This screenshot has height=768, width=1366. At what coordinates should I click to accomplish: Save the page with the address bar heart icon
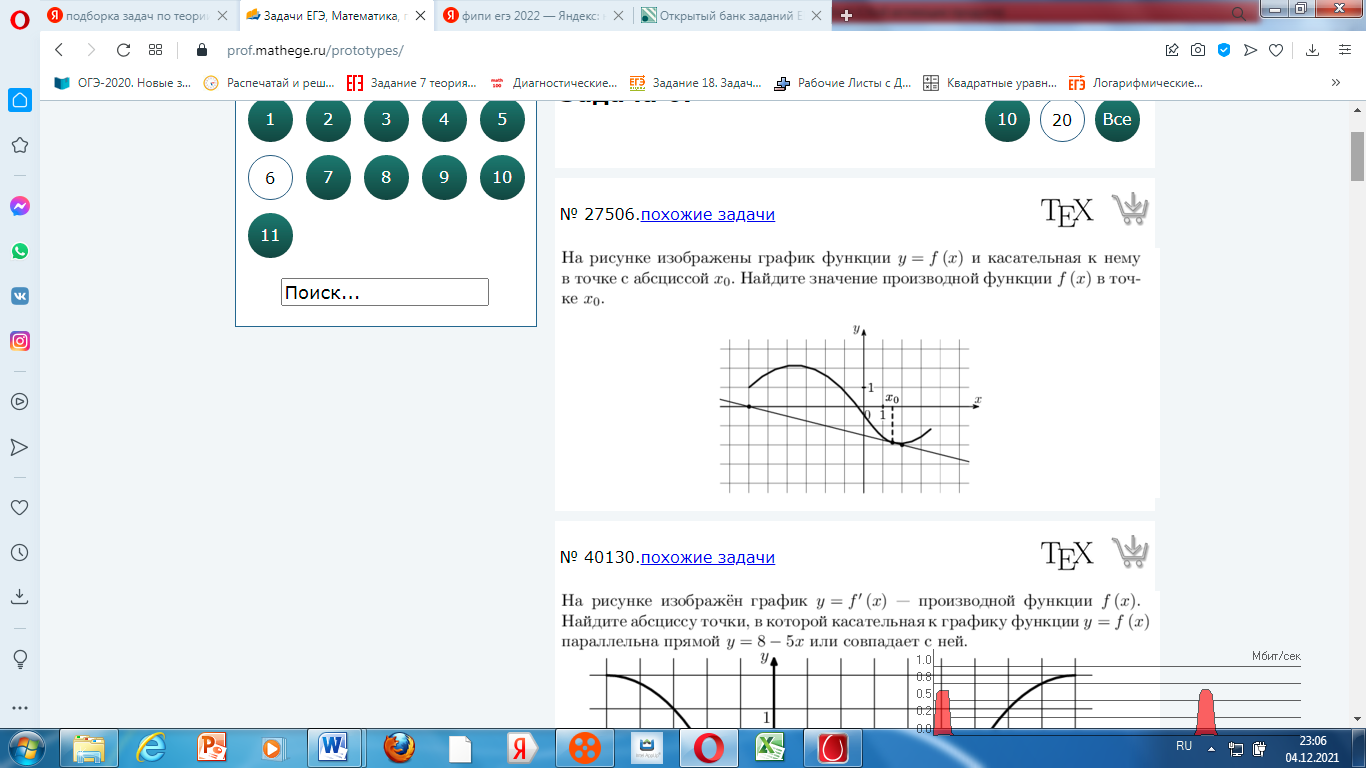[1276, 50]
